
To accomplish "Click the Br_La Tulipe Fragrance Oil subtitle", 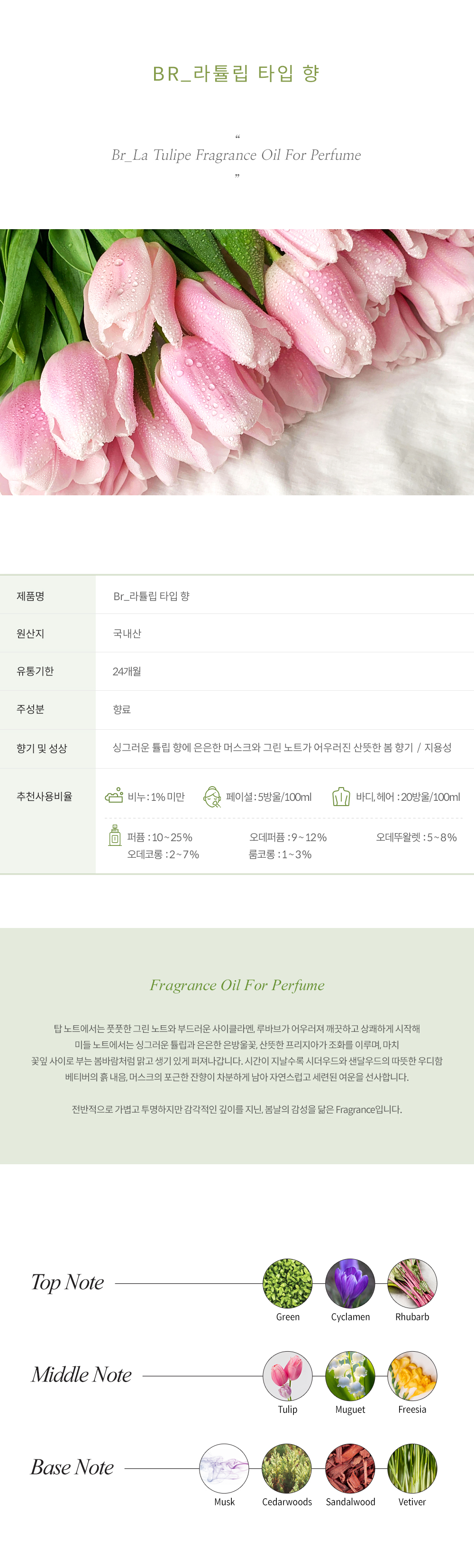I will (x=236, y=155).
